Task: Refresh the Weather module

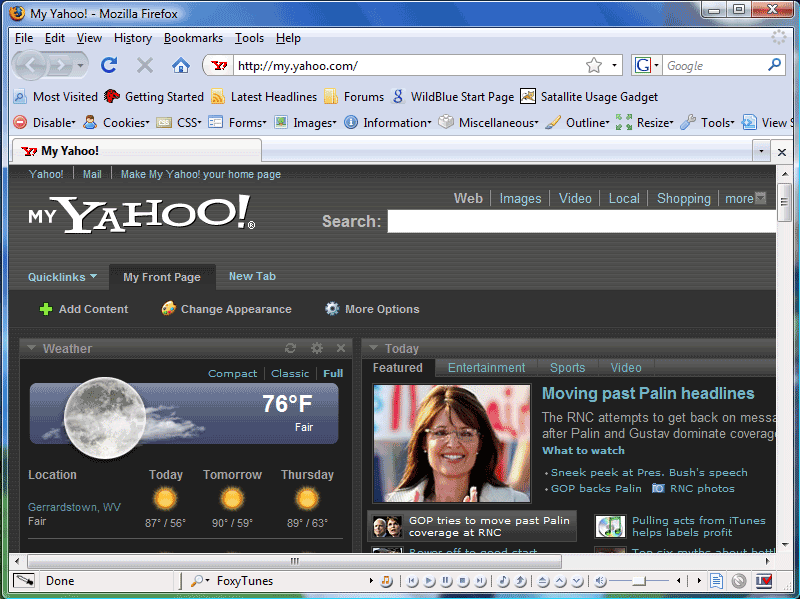Action: click(x=291, y=348)
